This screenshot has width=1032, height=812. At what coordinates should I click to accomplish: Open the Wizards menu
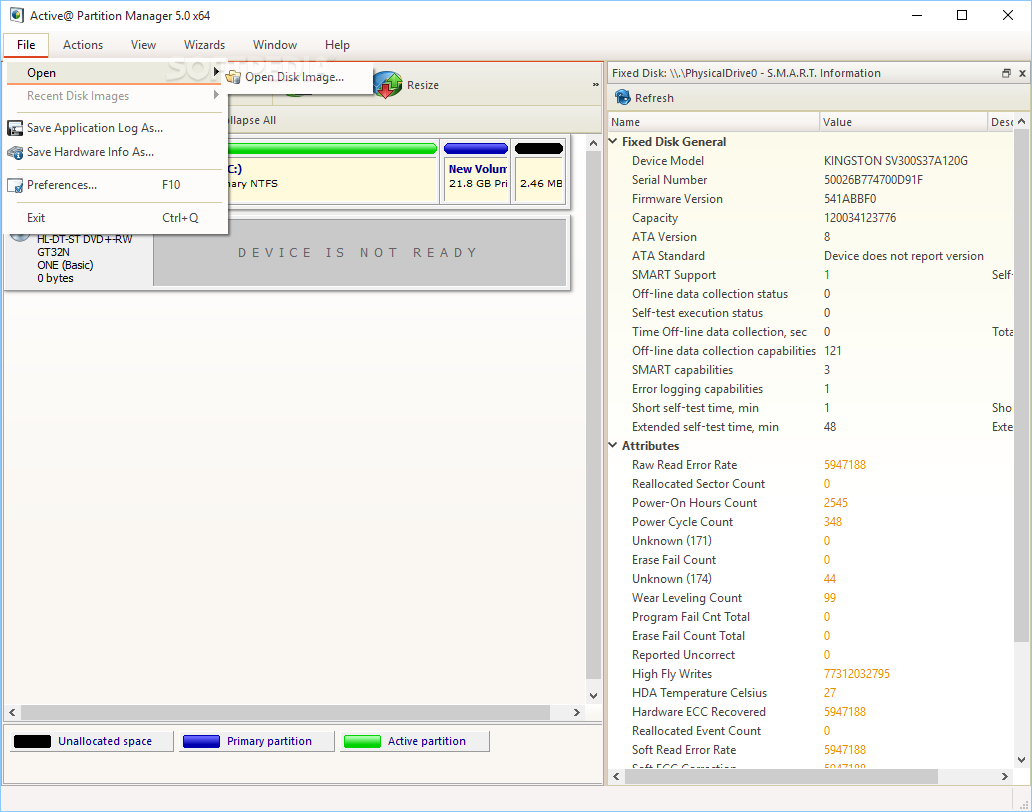point(205,45)
